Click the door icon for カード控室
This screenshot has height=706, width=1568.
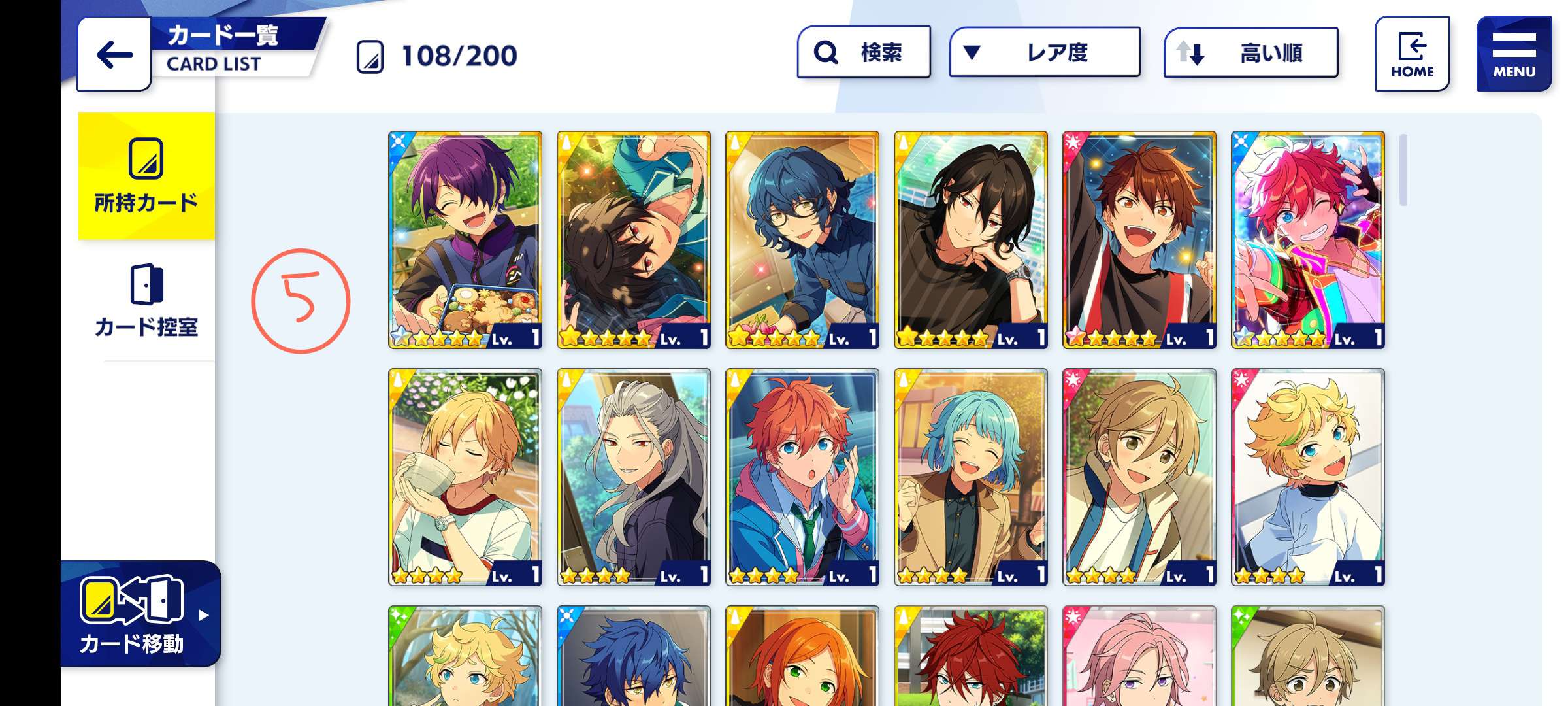coord(146,284)
